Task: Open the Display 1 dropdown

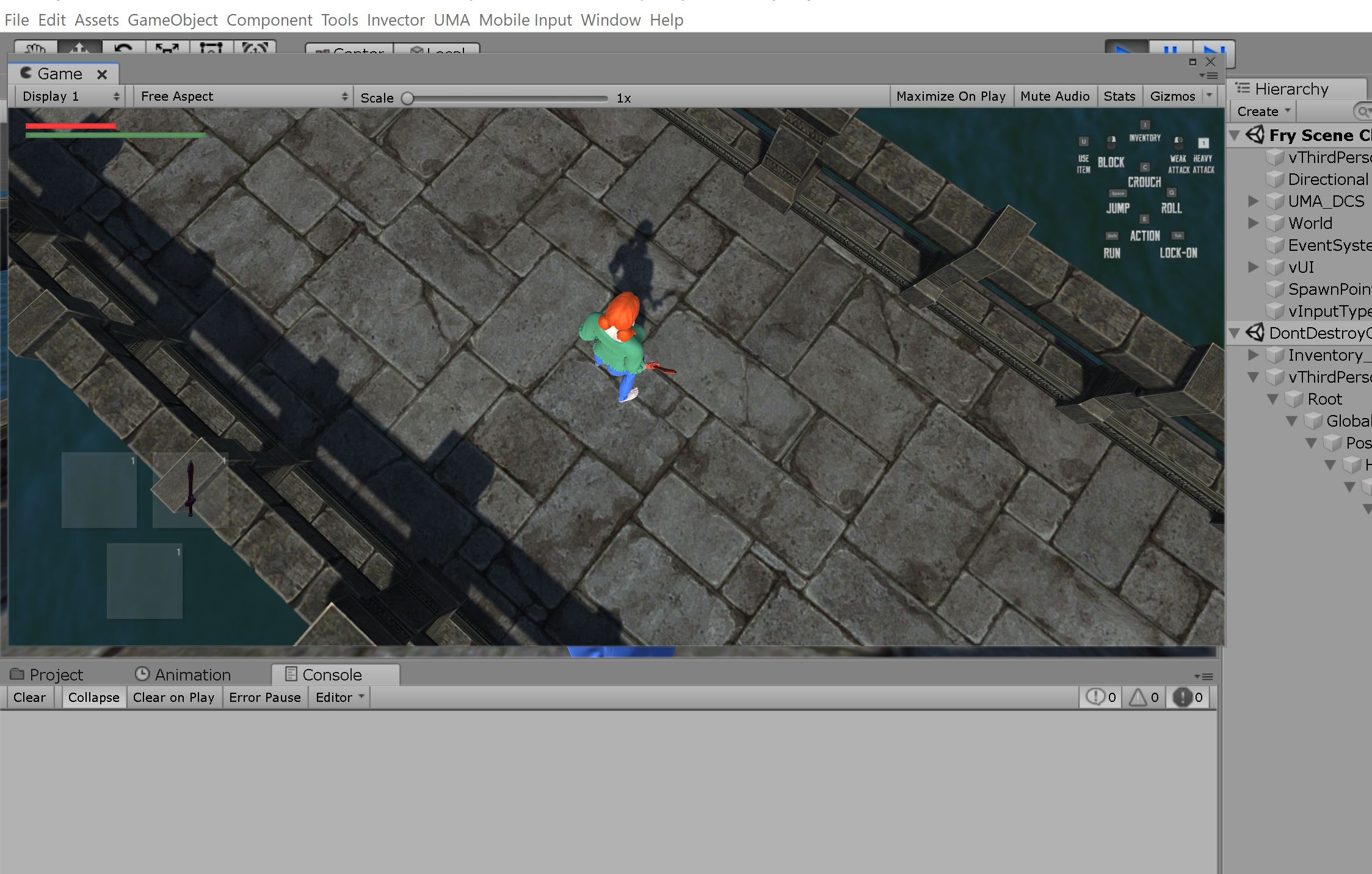Action: (70, 96)
